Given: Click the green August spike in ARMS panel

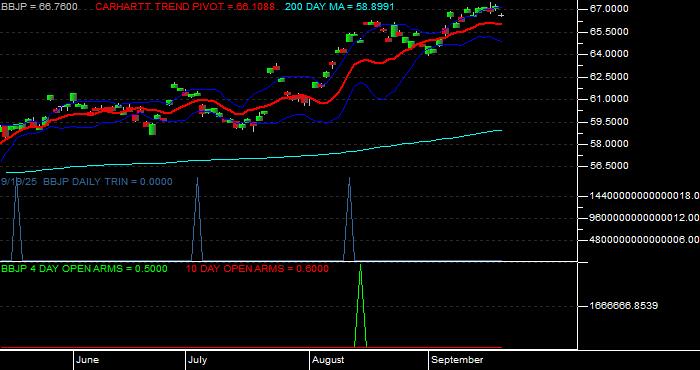Looking at the screenshot, I should (360, 306).
